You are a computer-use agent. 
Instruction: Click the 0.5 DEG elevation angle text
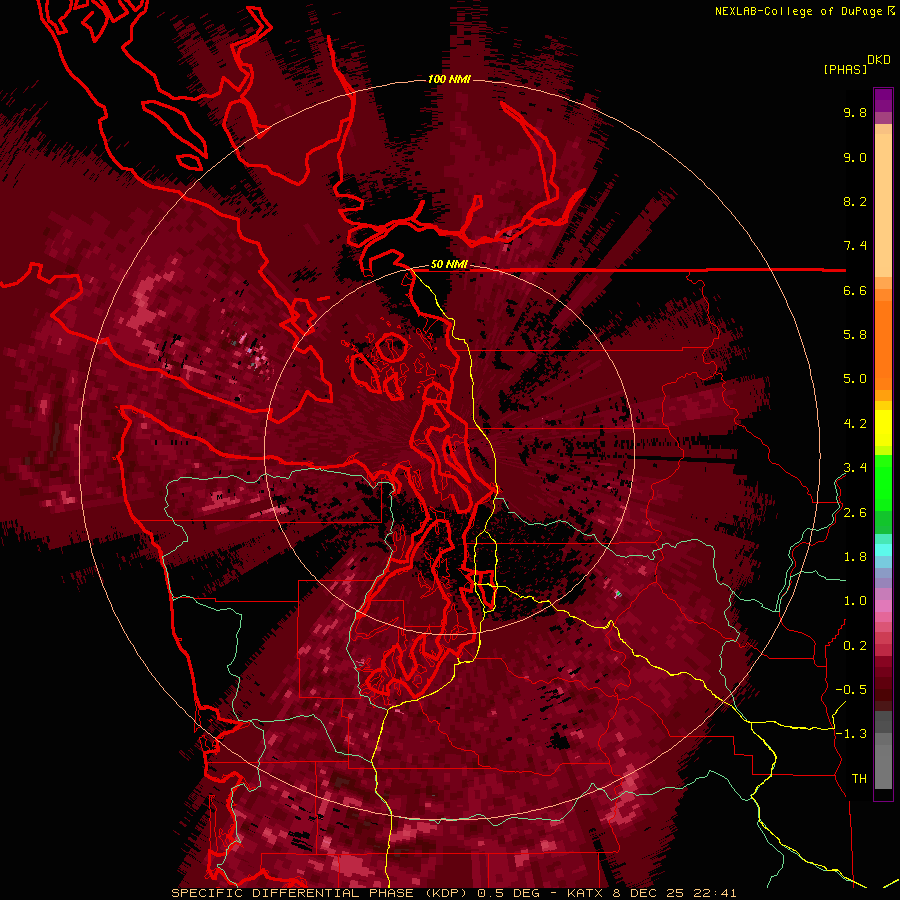click(509, 893)
